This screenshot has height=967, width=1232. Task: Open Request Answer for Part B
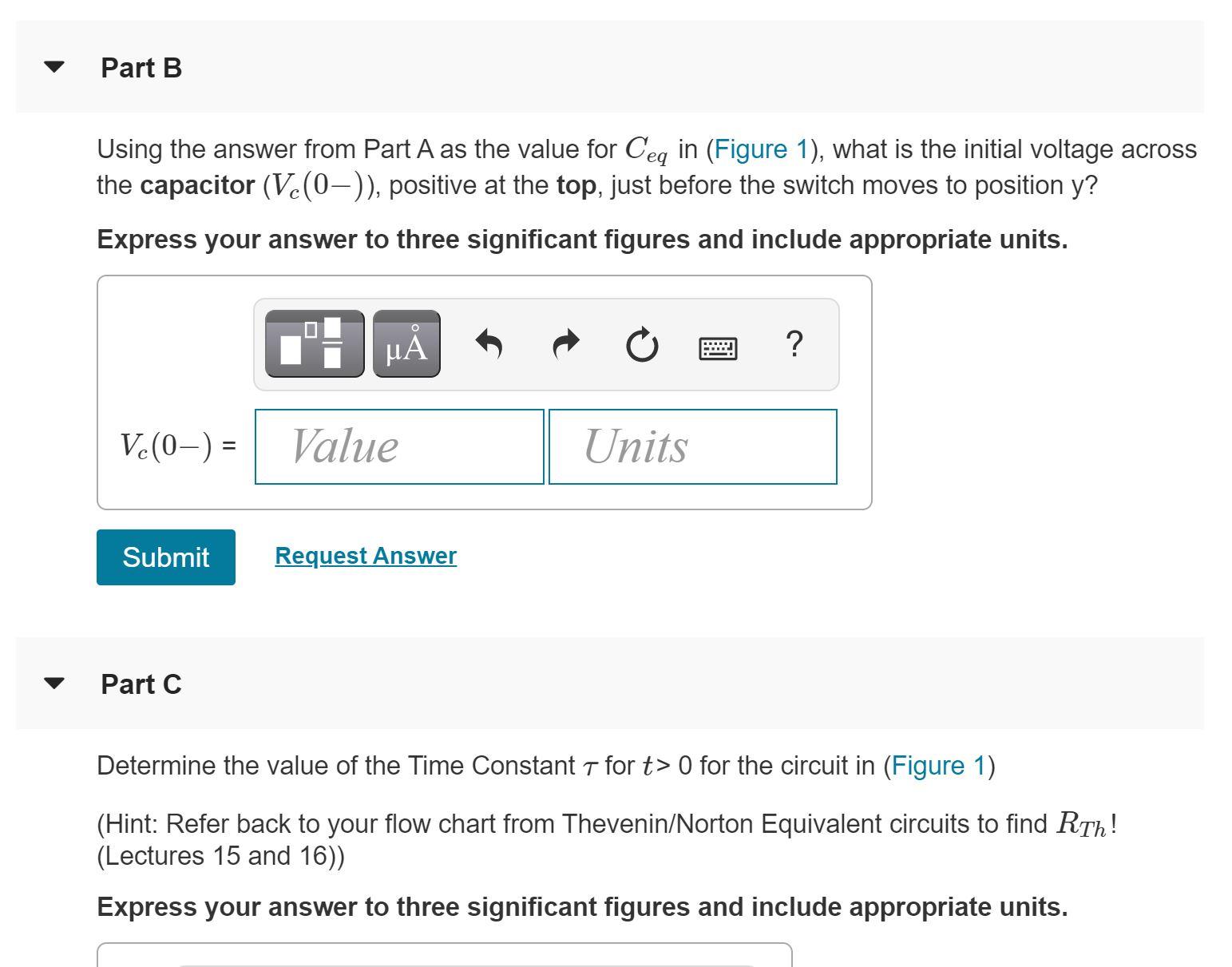pos(364,555)
